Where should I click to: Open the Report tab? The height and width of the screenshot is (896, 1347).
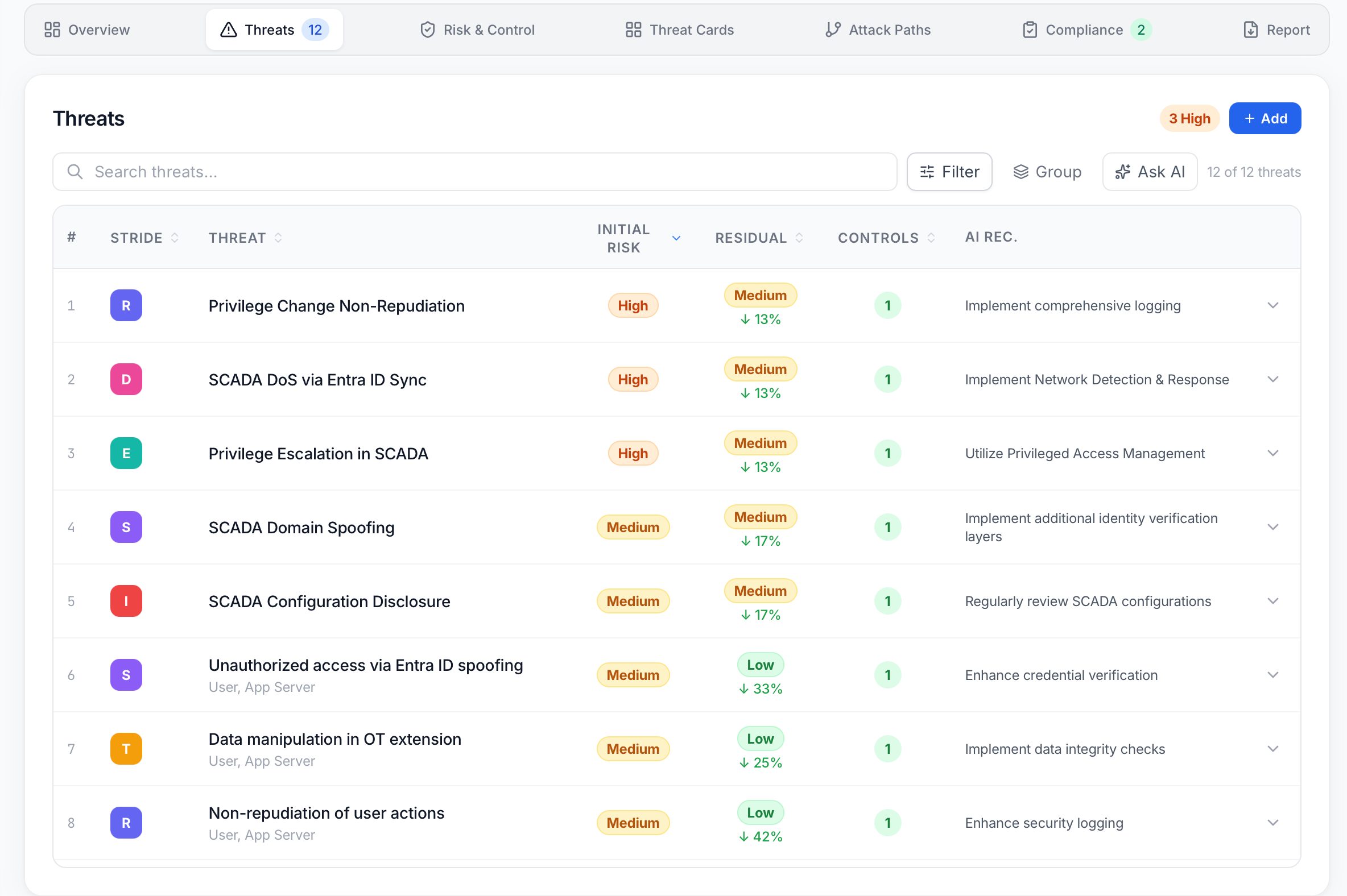click(x=1276, y=30)
